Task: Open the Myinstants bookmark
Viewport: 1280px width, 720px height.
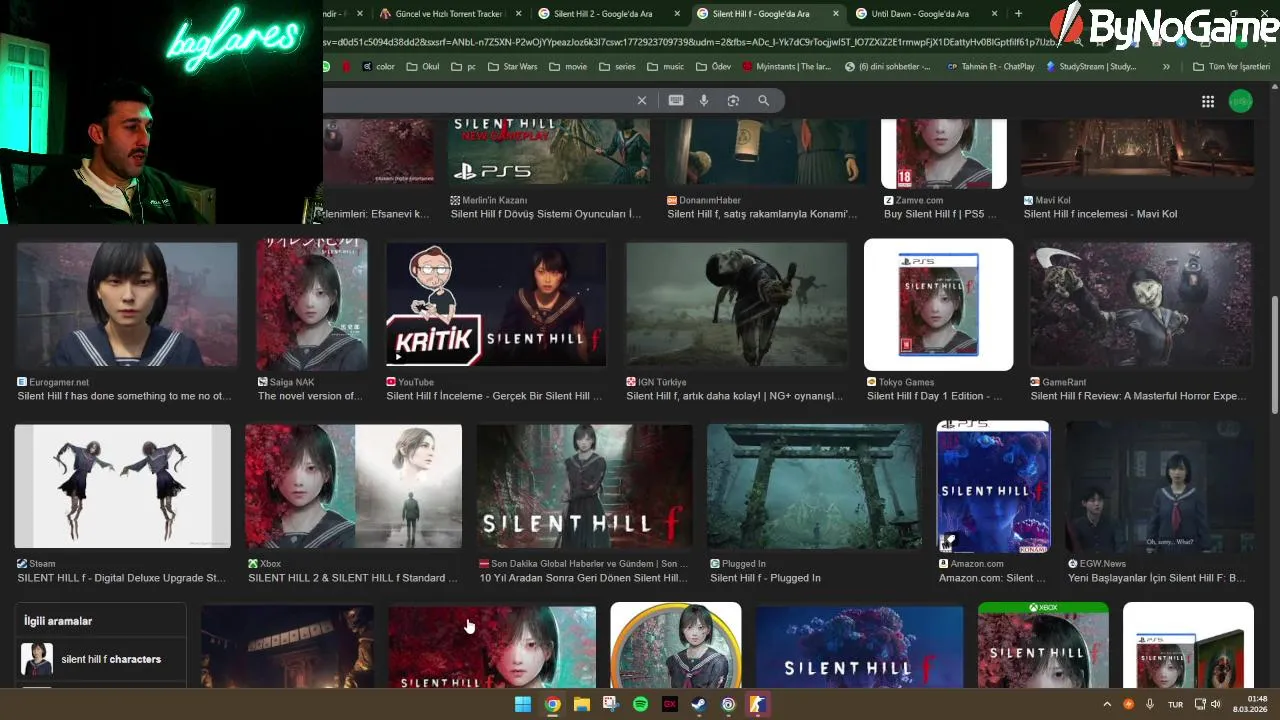Action: (x=787, y=67)
